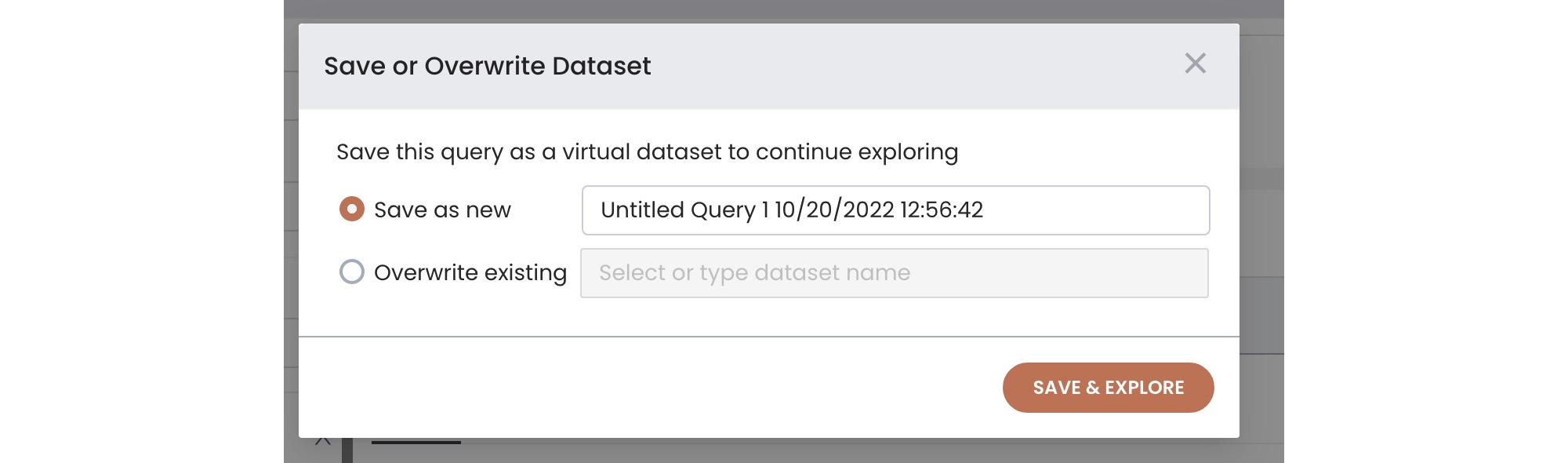Close the Save or Overwrite Dataset dialog
This screenshot has height=463, width=1568.
point(1195,64)
